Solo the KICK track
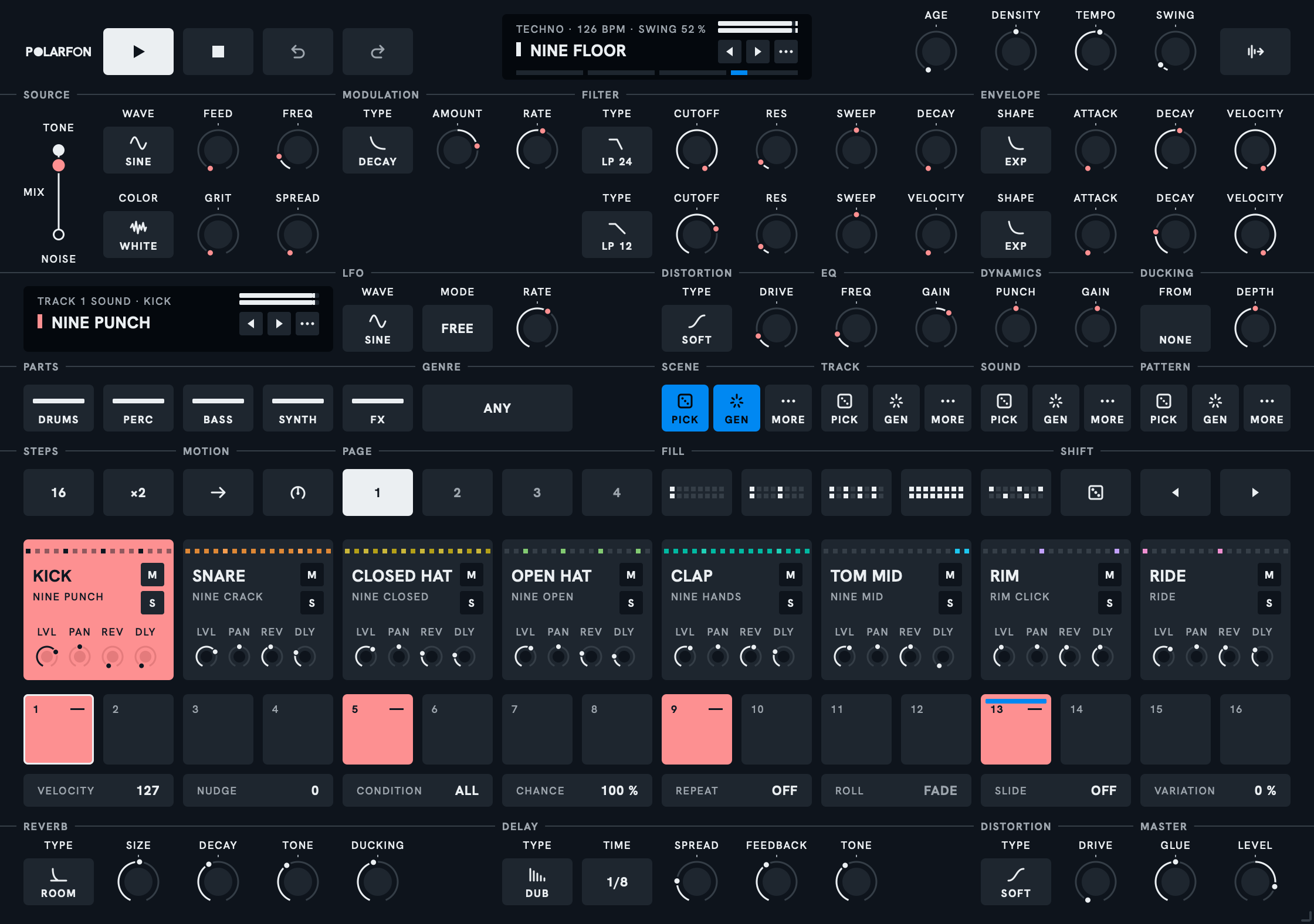This screenshot has width=1314, height=924. 153,603
